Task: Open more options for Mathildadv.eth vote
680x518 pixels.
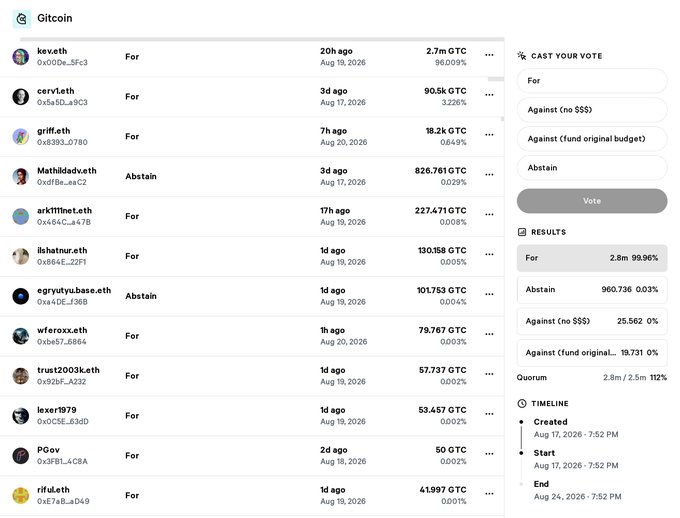Action: 490,175
